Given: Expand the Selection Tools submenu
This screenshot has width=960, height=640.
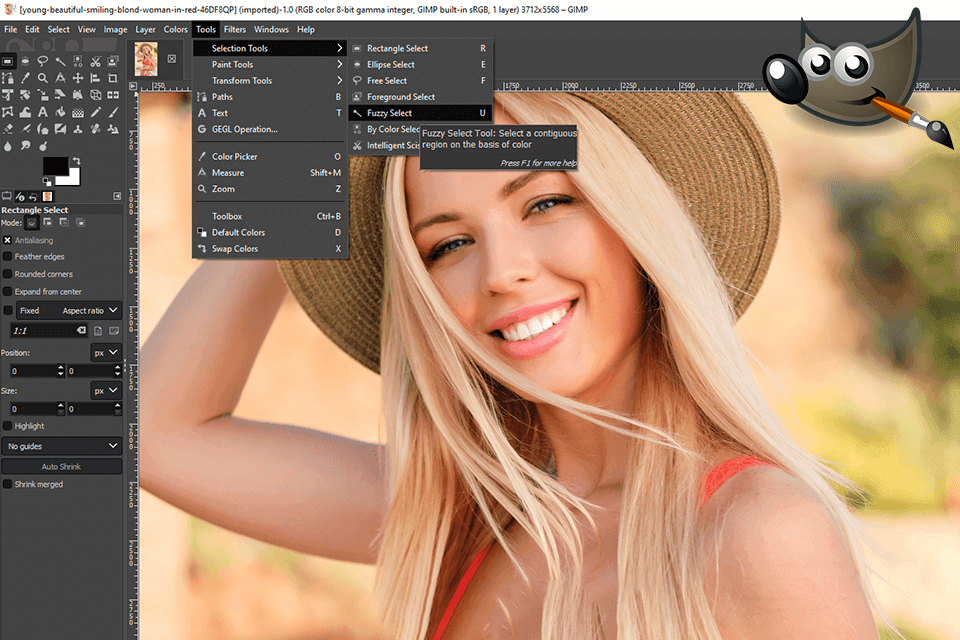Looking at the screenshot, I should 270,48.
